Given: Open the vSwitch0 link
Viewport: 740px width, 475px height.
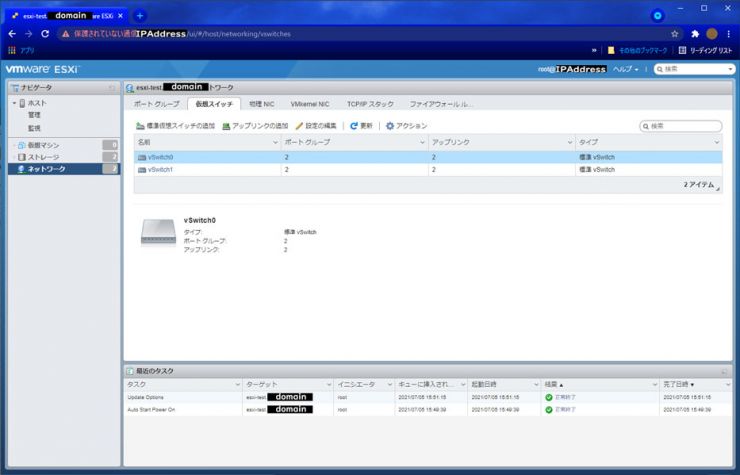Looking at the screenshot, I should [160, 157].
